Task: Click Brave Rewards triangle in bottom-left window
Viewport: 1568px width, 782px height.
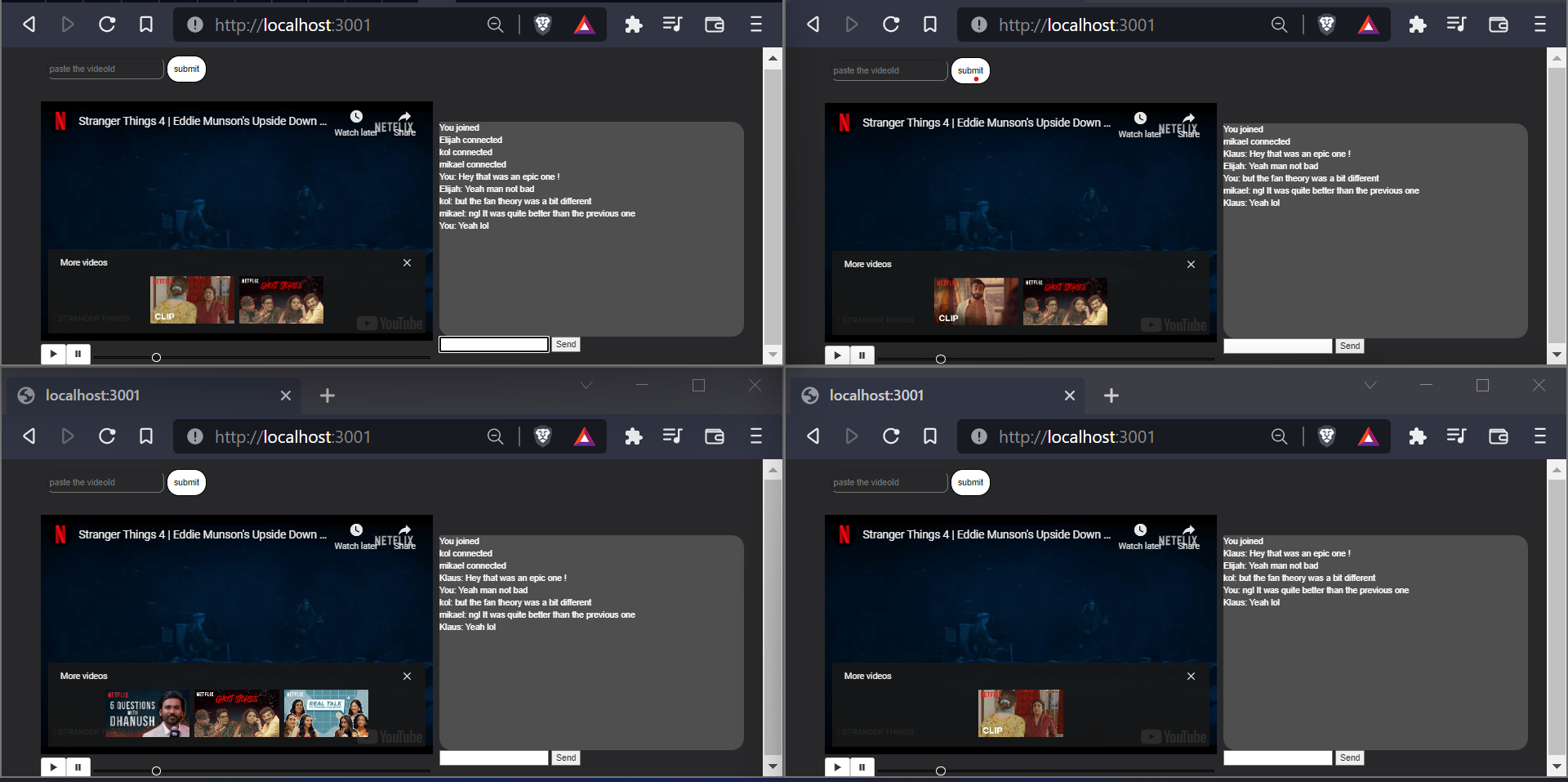Action: [x=584, y=436]
